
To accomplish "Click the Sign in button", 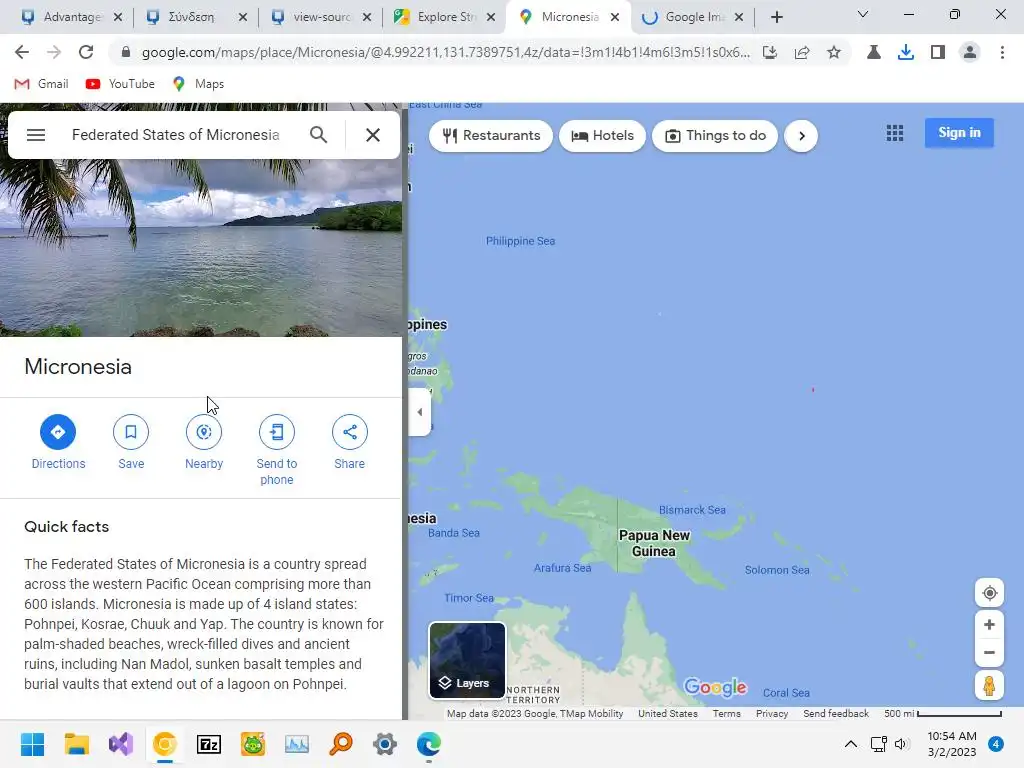I will point(959,133).
